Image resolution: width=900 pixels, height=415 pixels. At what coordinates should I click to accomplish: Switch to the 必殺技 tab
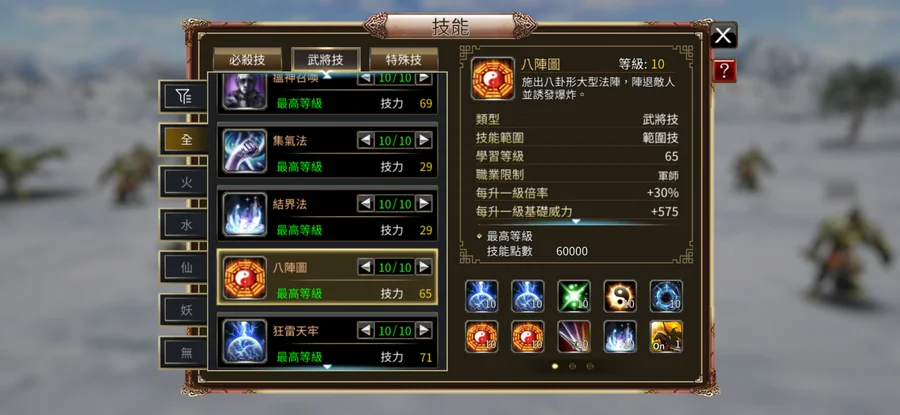coord(247,60)
